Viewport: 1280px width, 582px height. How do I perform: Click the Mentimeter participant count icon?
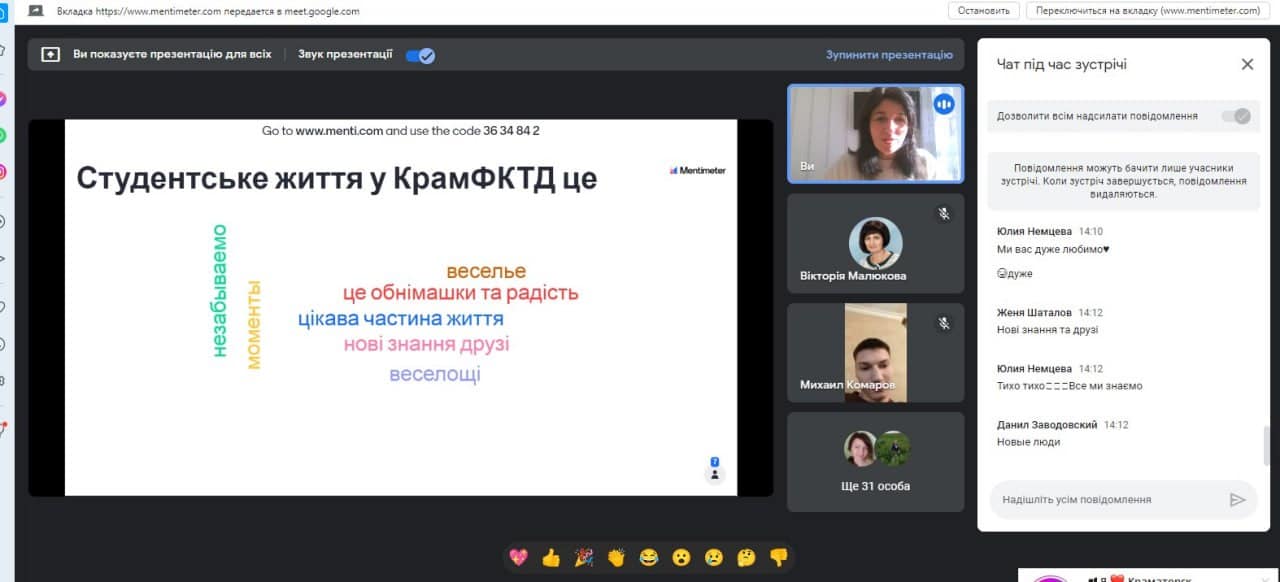click(x=715, y=470)
